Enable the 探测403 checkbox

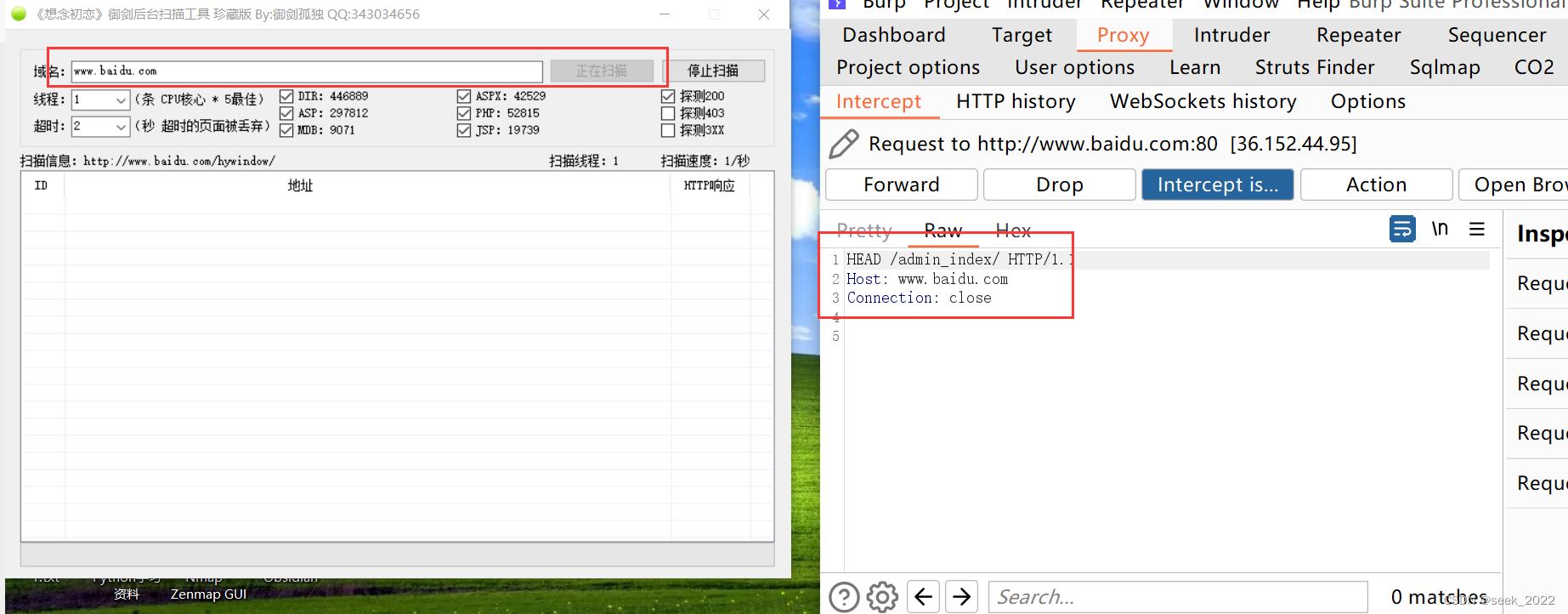(668, 113)
